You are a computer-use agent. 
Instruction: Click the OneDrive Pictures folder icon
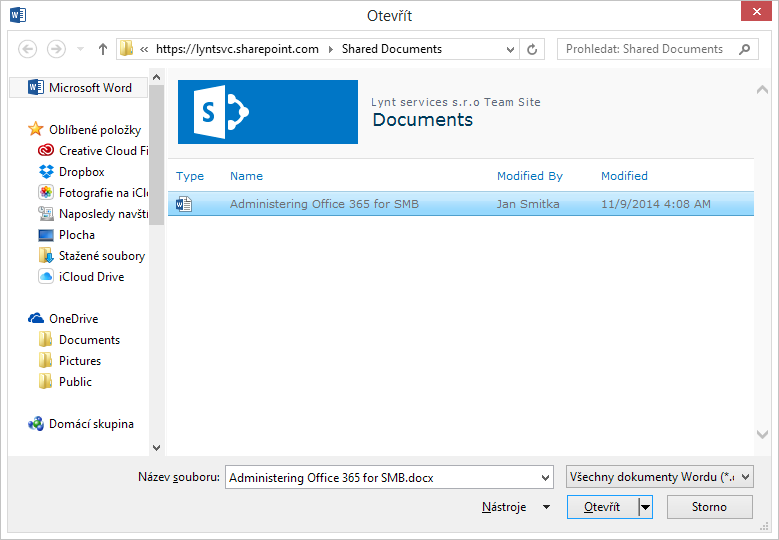(46, 360)
